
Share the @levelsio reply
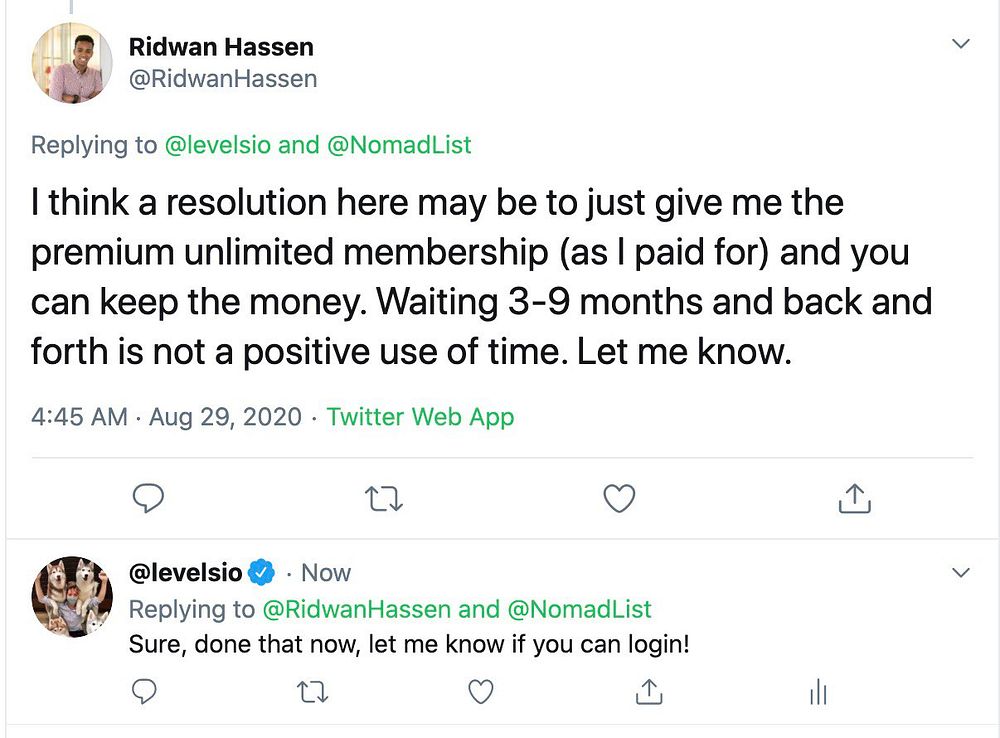(649, 691)
